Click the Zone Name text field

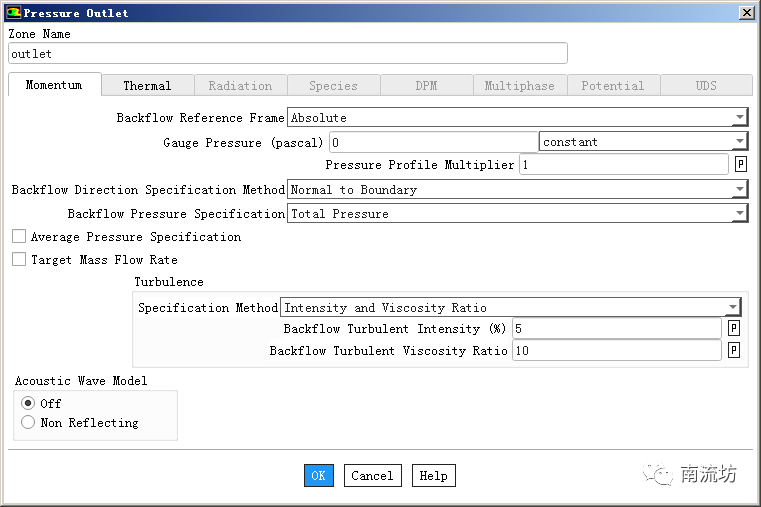pyautogui.click(x=287, y=54)
